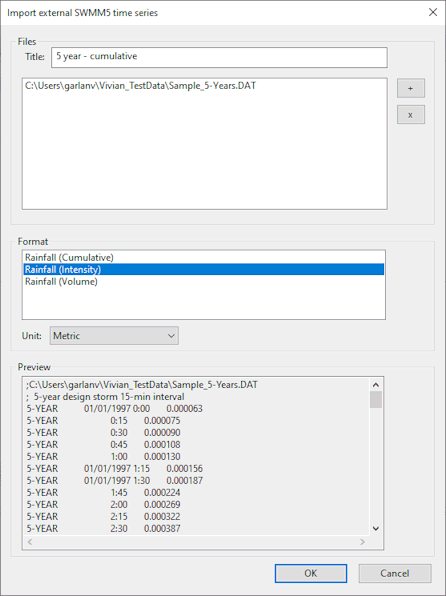Add a file with the + button

(x=411, y=88)
